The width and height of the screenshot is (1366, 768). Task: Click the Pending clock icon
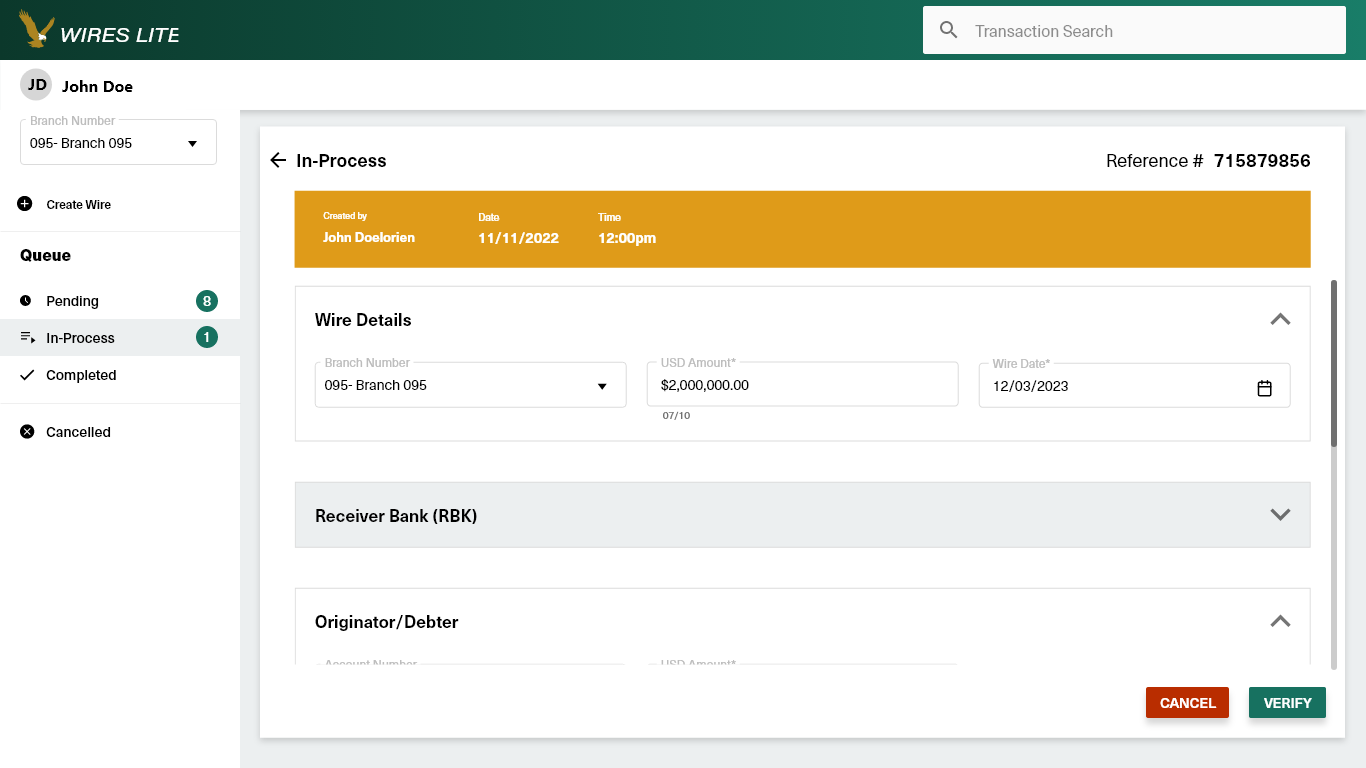tap(26, 301)
